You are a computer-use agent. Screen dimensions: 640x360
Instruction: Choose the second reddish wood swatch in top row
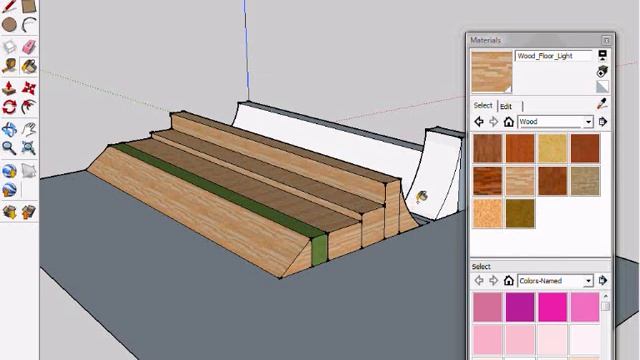click(520, 149)
